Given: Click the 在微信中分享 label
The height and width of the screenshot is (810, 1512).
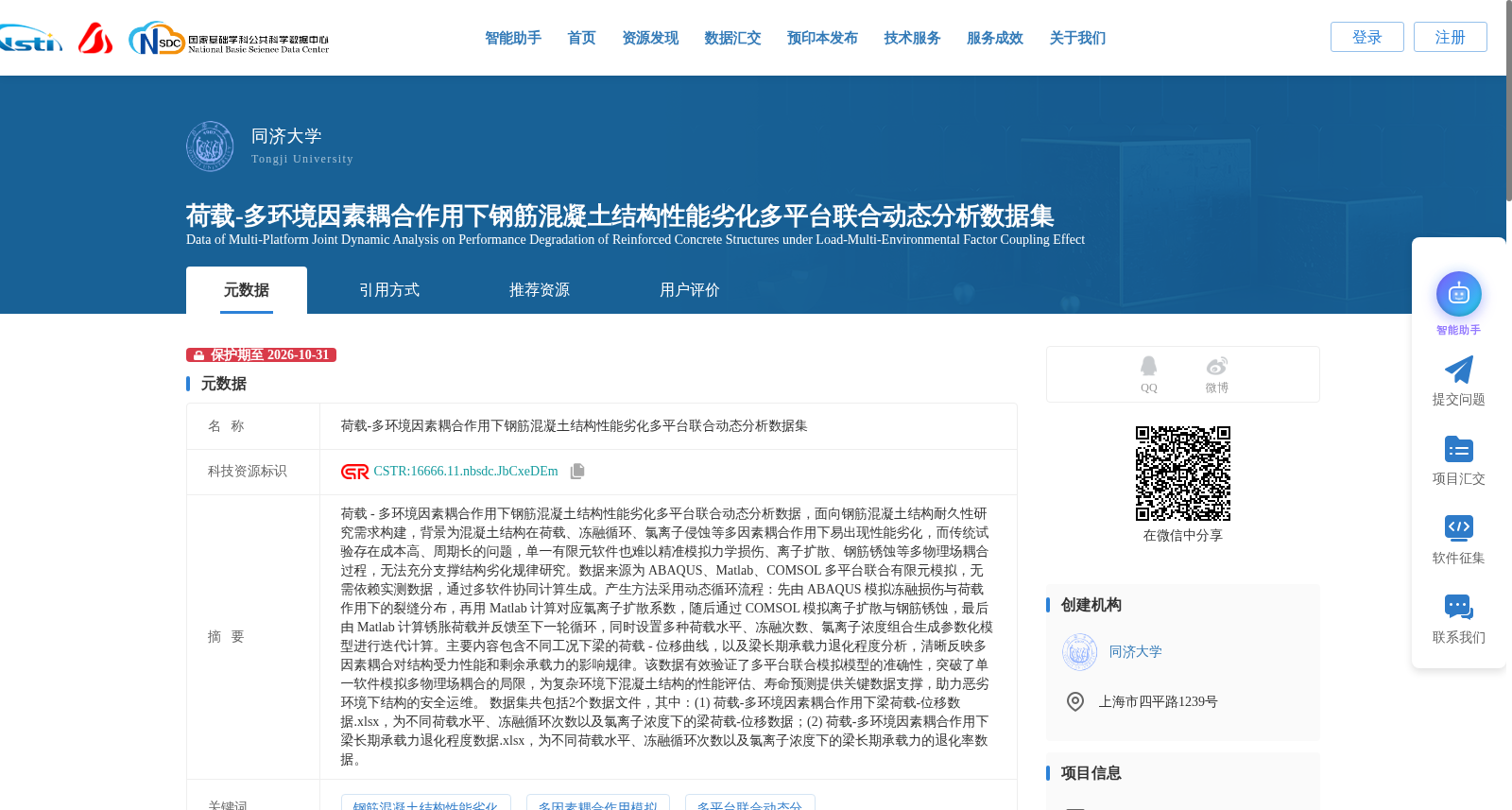Looking at the screenshot, I should tap(1183, 536).
